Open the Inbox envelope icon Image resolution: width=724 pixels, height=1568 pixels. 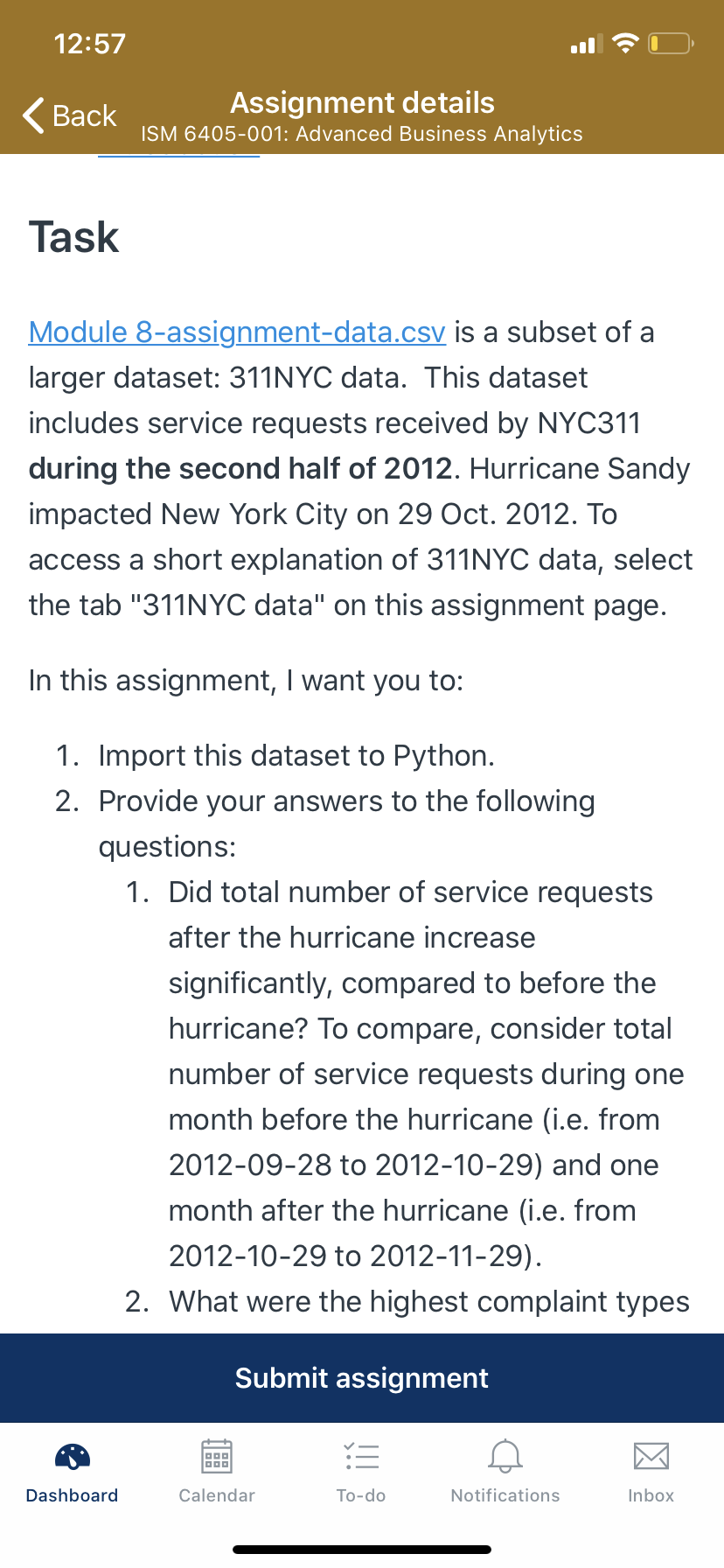[651, 1456]
